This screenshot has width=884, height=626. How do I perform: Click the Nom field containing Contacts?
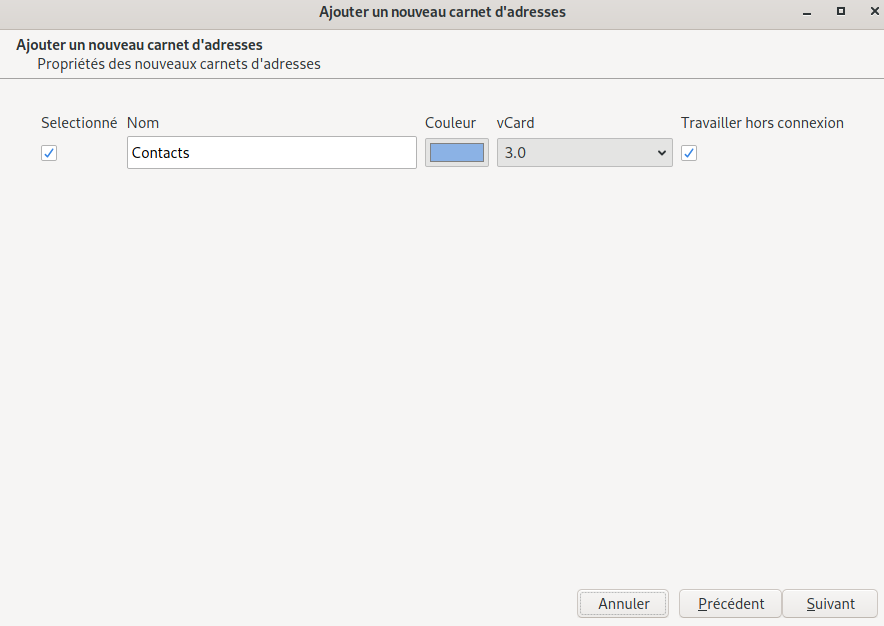[271, 153]
